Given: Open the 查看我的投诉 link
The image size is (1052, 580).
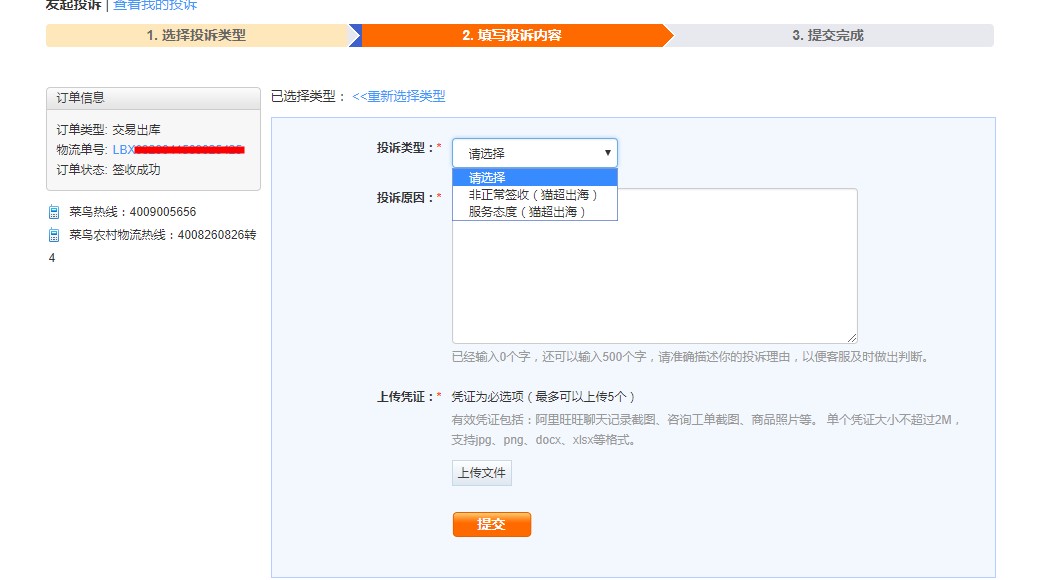Looking at the screenshot, I should click(155, 5).
